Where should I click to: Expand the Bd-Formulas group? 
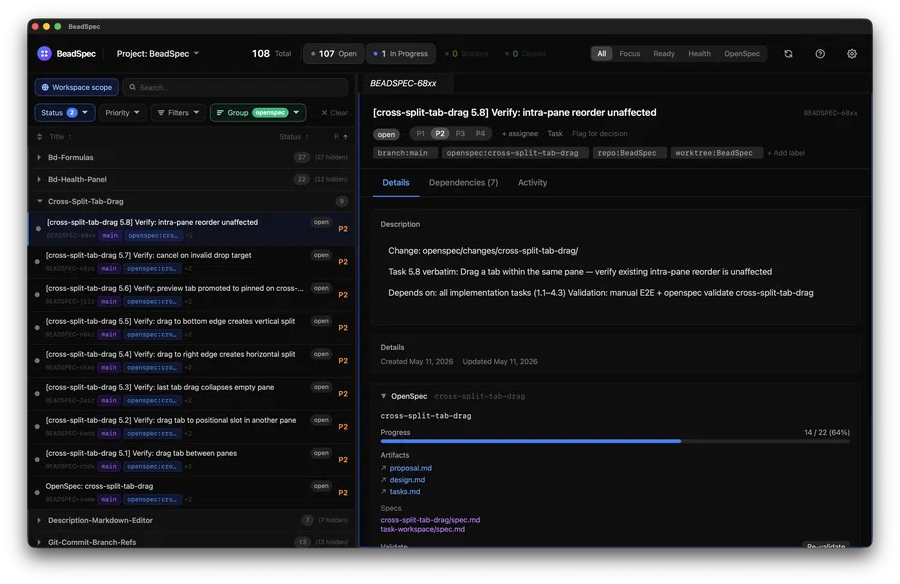39,157
